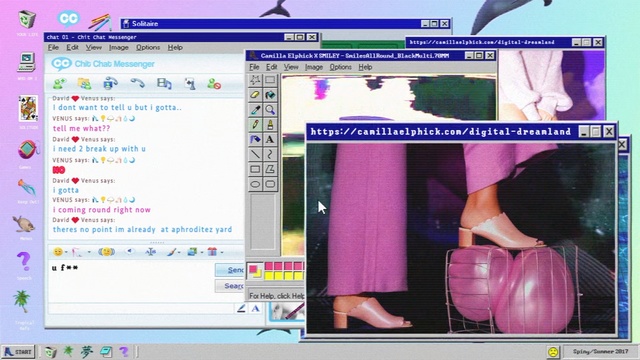Open Image menu in Camilla Elphick Paint window
The width and height of the screenshot is (640, 360).
pyautogui.click(x=313, y=67)
